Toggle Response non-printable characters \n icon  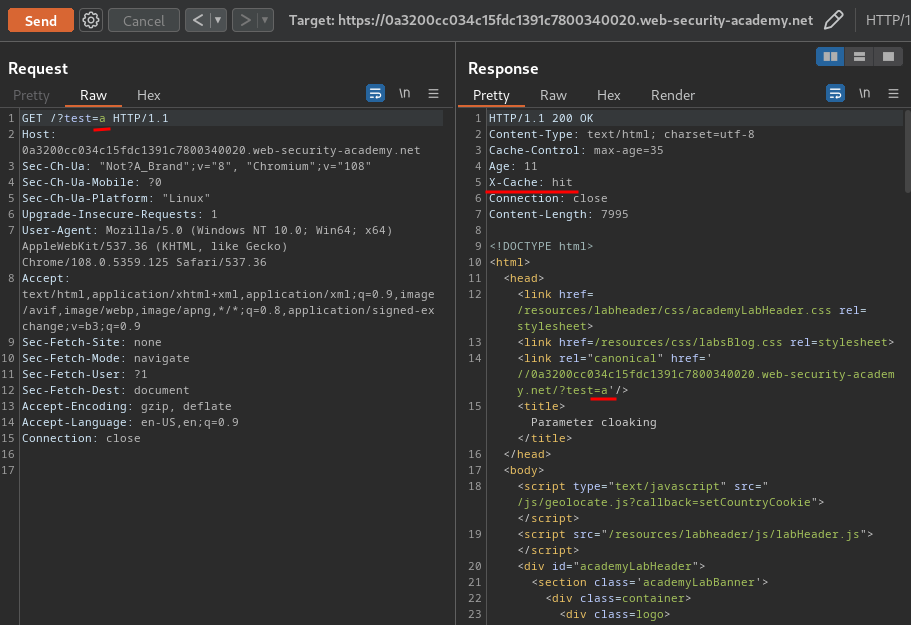tap(865, 93)
